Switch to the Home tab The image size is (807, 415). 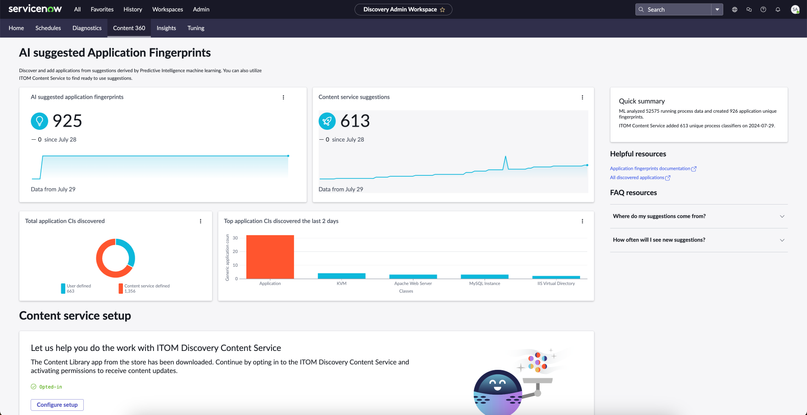click(16, 28)
